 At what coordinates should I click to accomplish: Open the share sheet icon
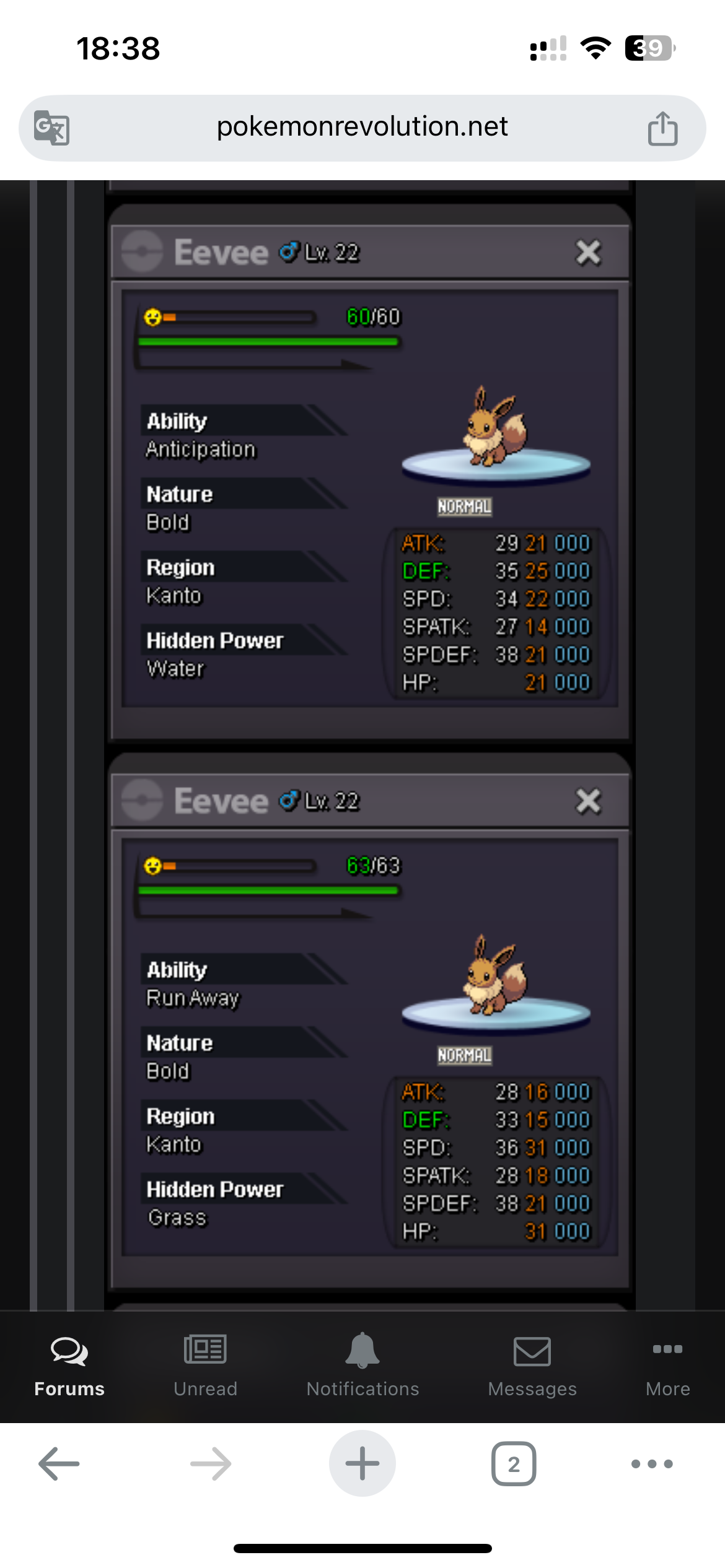click(x=662, y=128)
